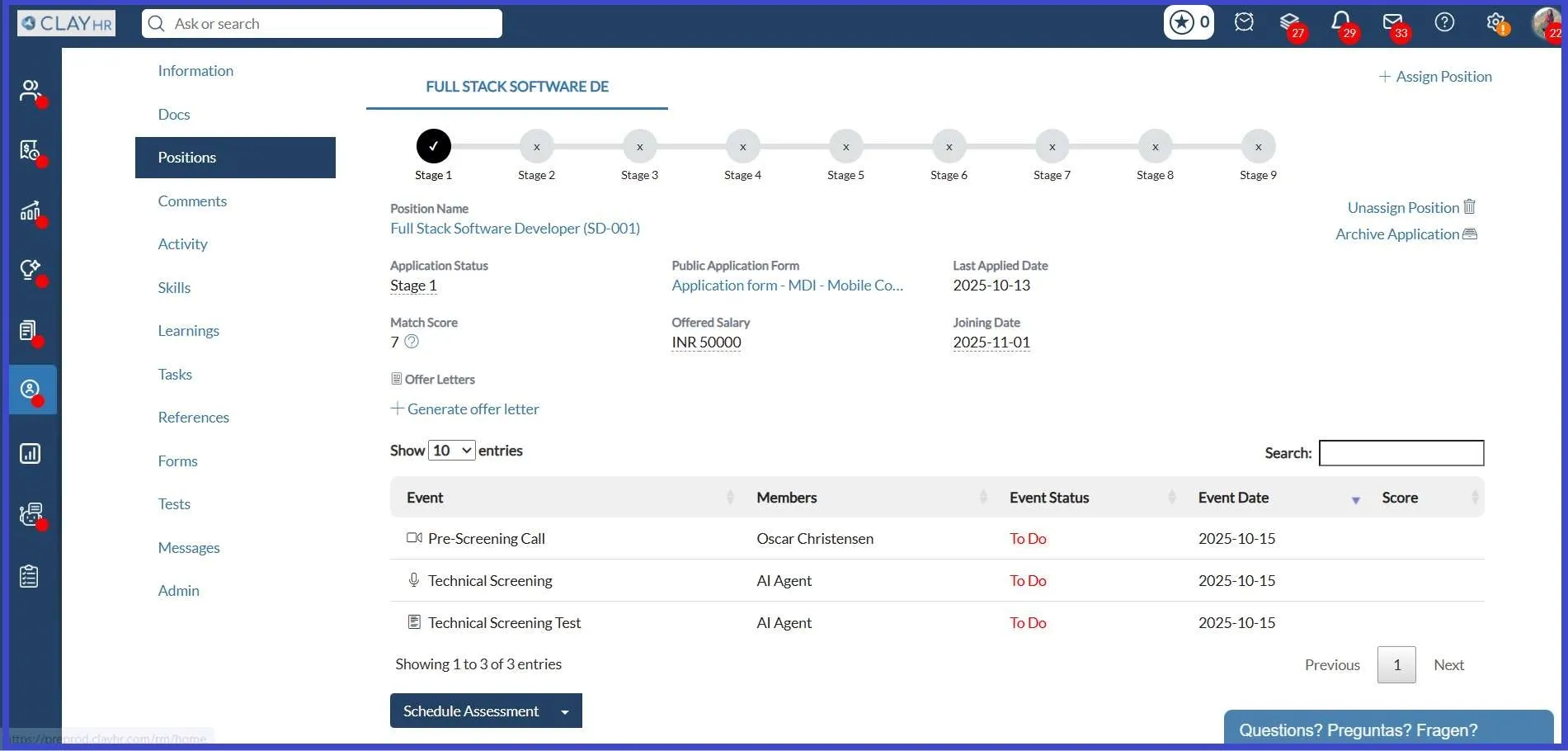
Task: Open the Tests menu item
Action: click(x=174, y=503)
